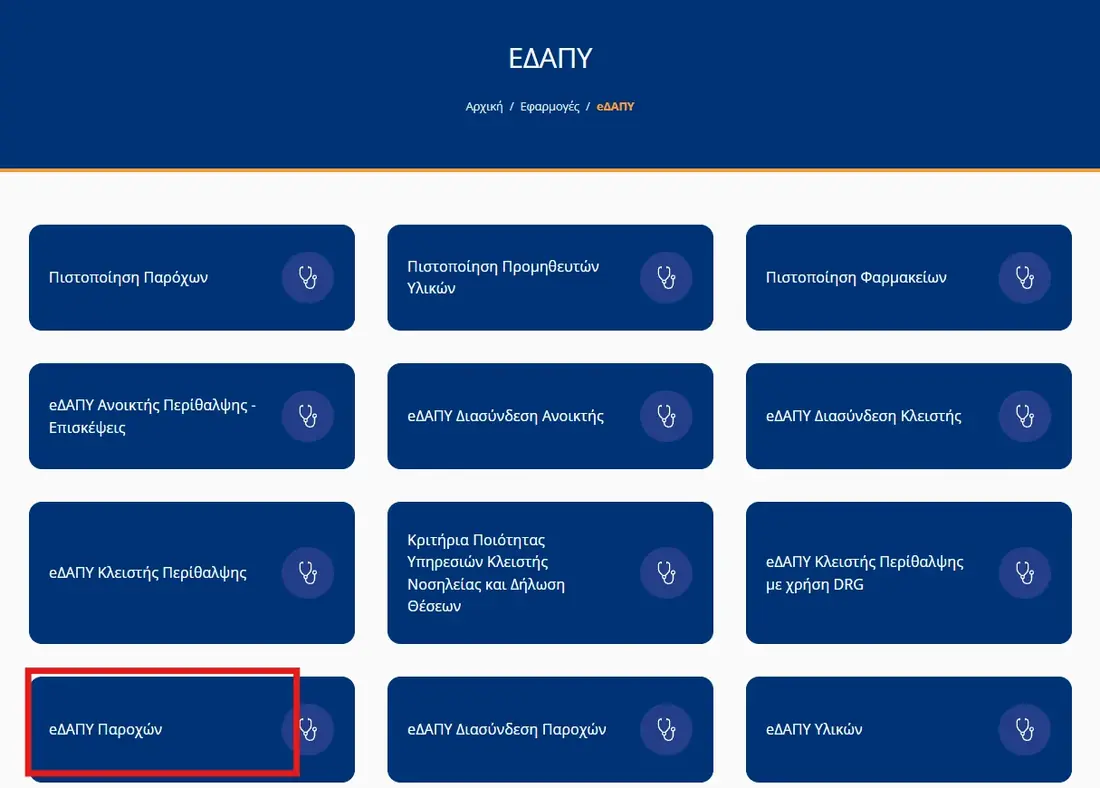1100x788 pixels.
Task: Open the εΔΑΠΥ Υλικών application
Action: pyautogui.click(x=908, y=729)
